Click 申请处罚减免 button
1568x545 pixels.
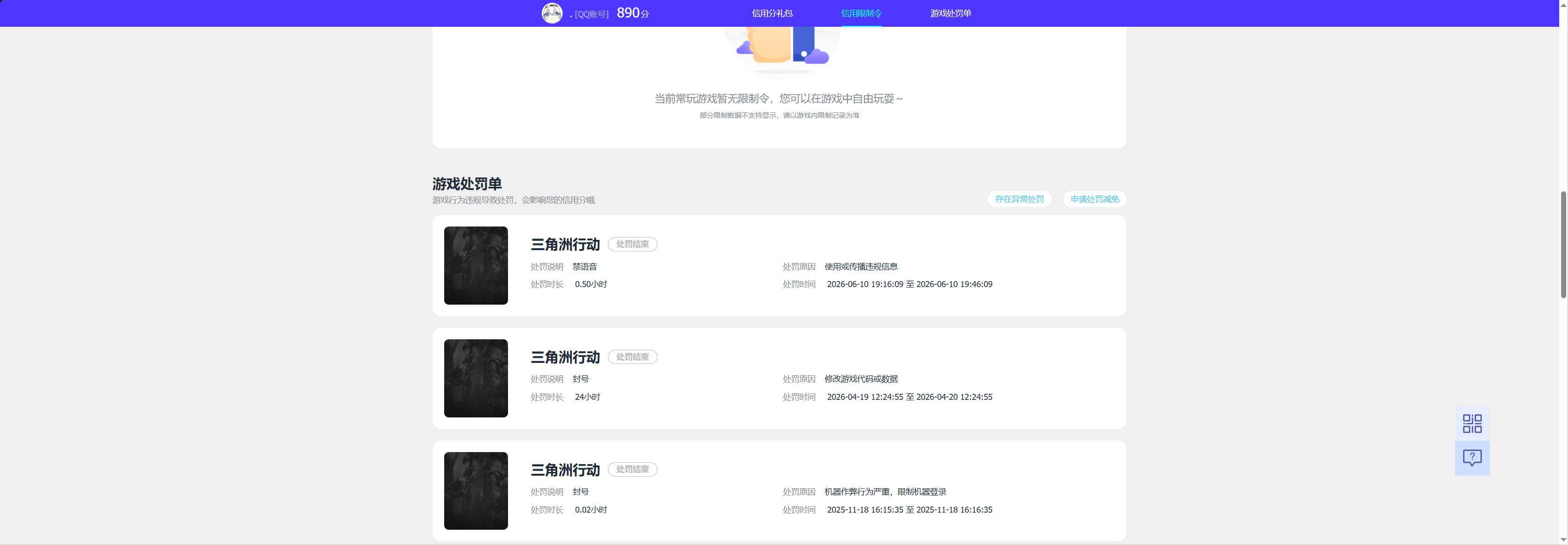coord(1094,199)
